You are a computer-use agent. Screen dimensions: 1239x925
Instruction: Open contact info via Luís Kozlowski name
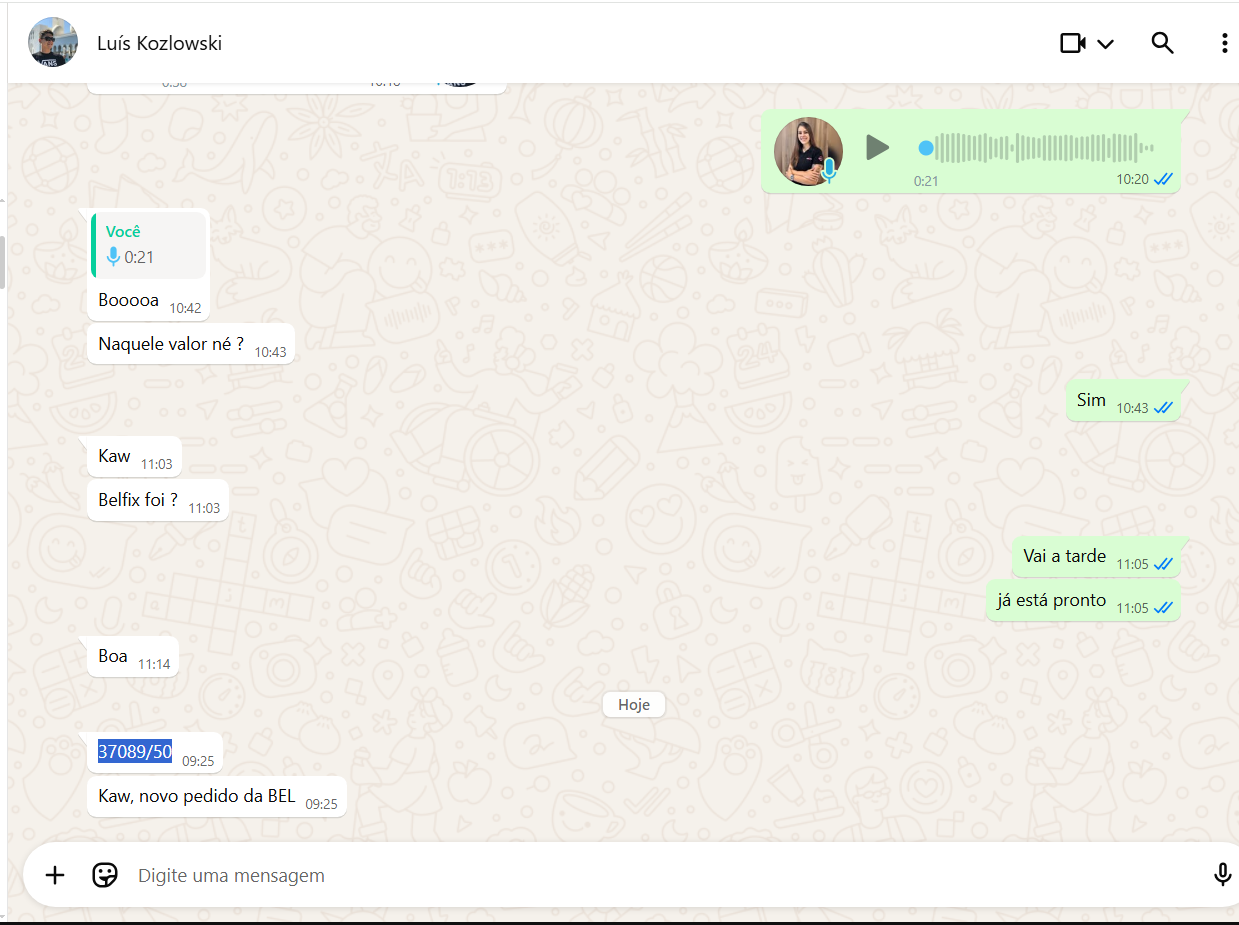tap(159, 43)
